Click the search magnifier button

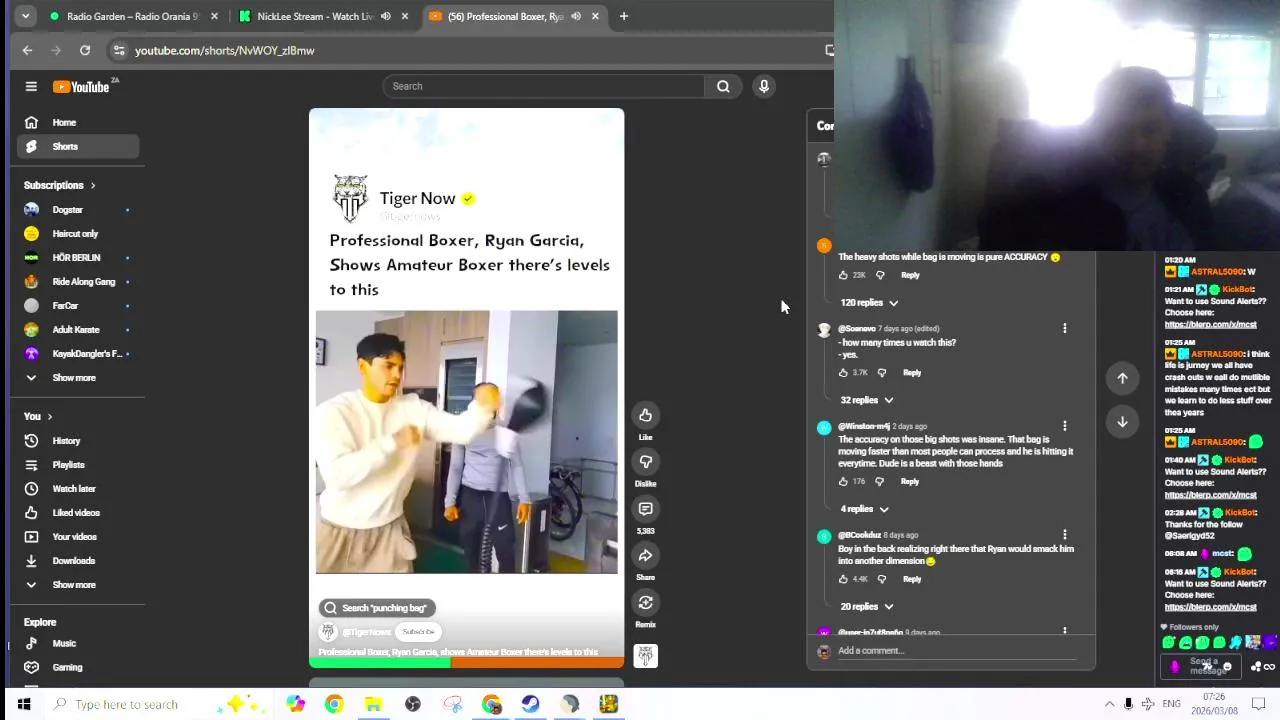(x=723, y=86)
